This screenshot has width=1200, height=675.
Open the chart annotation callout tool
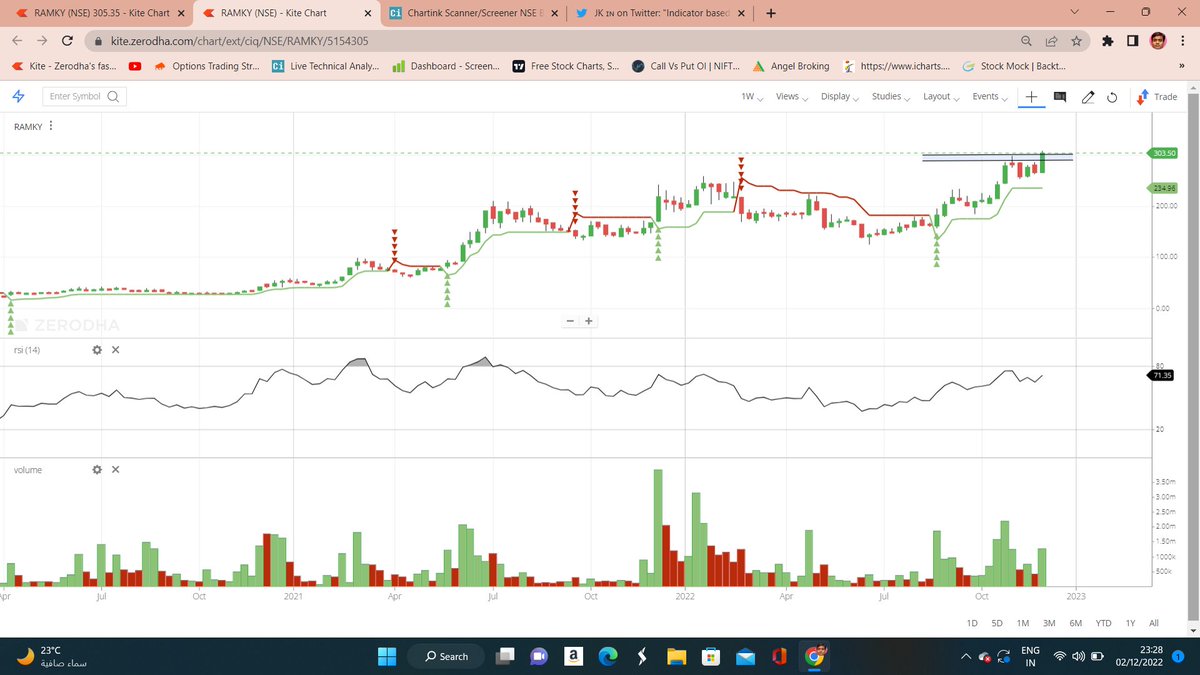pyautogui.click(x=1060, y=97)
